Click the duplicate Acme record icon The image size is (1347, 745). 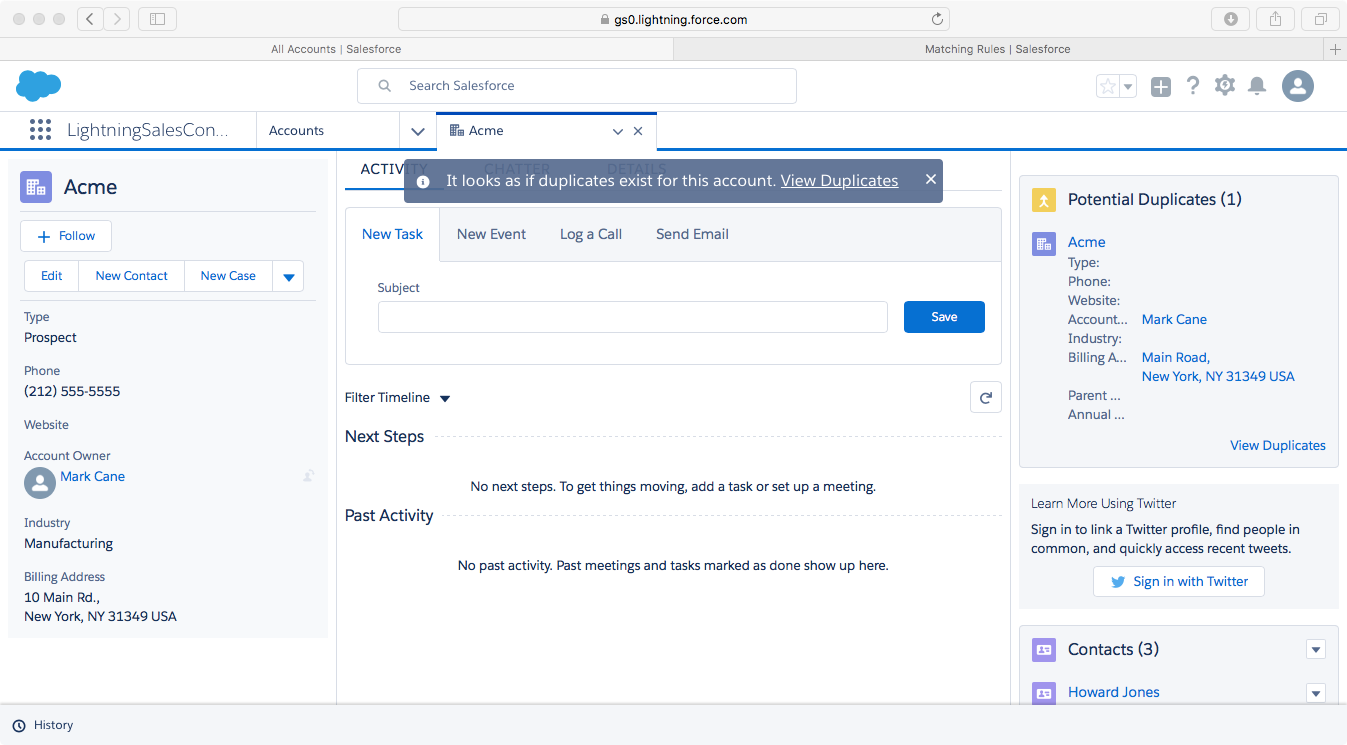(1043, 243)
